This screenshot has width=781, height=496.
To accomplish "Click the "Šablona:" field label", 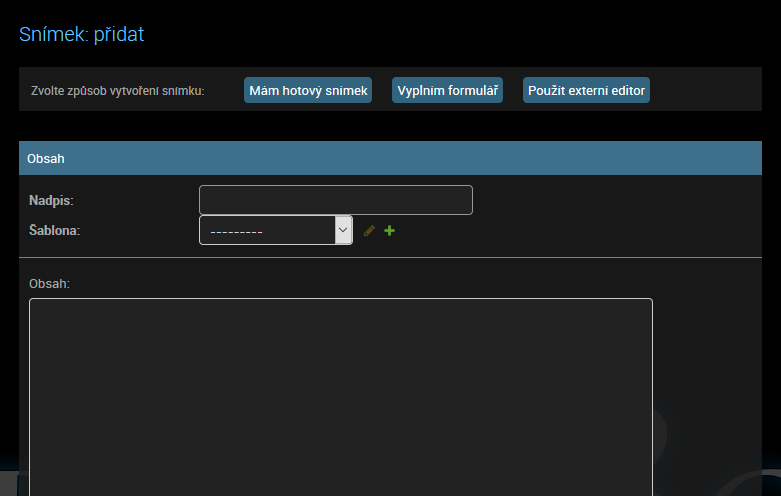I will tap(55, 231).
